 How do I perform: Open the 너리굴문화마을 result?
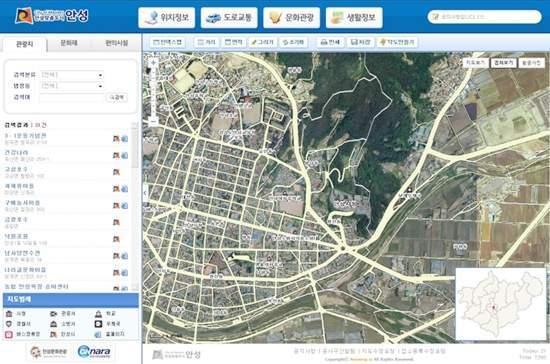(25, 270)
